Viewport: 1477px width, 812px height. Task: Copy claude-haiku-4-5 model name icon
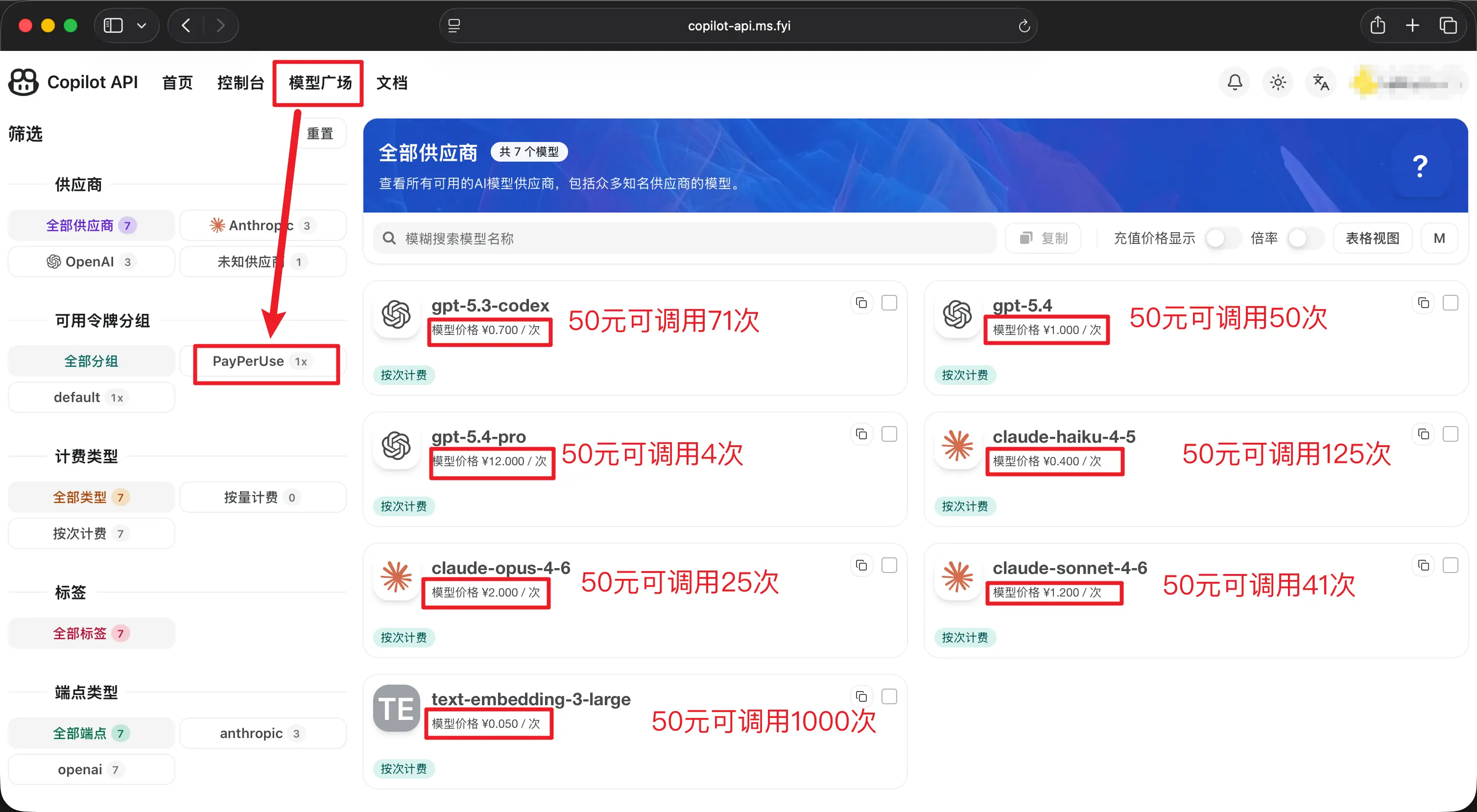(1423, 434)
